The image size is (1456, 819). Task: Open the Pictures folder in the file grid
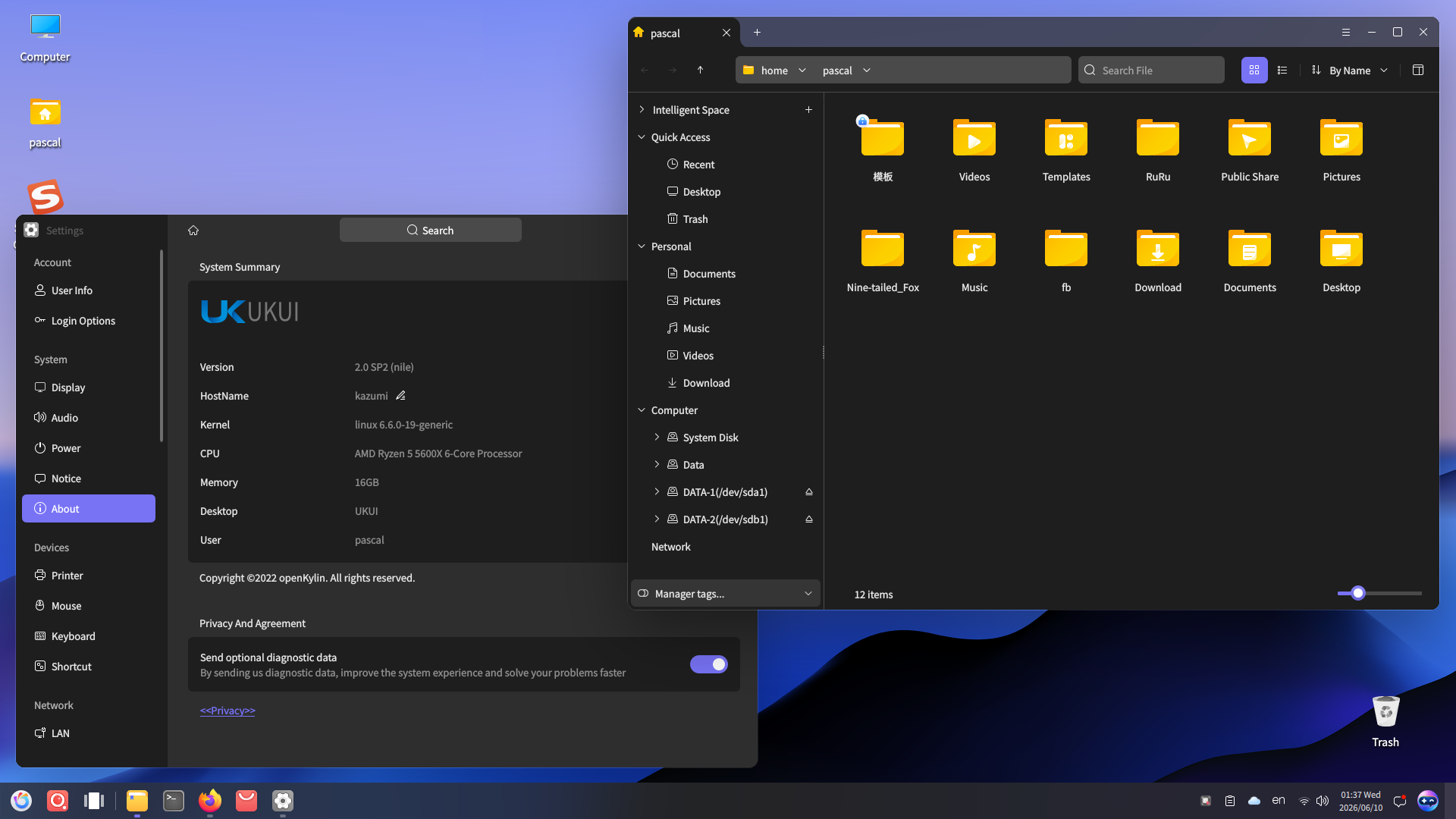pyautogui.click(x=1341, y=150)
